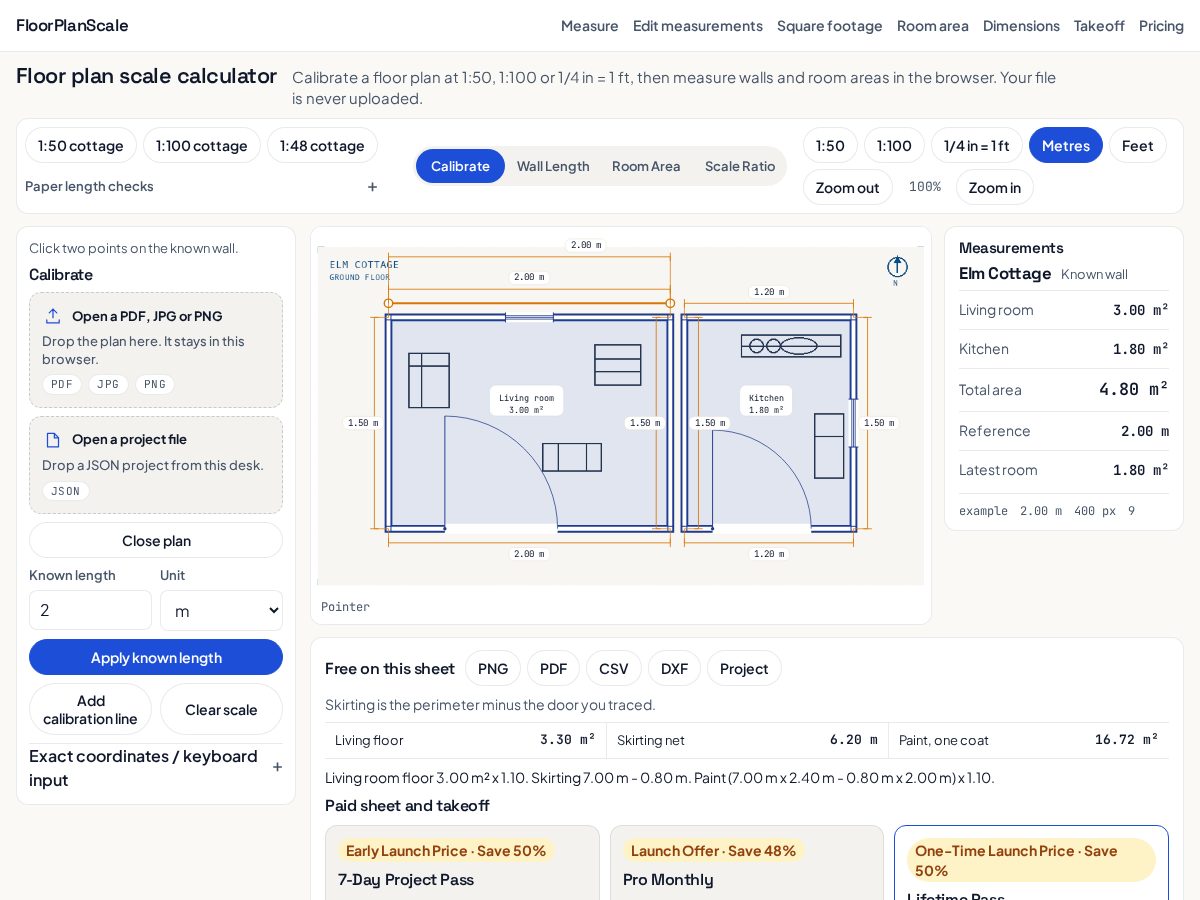The height and width of the screenshot is (900, 1200).
Task: Load the 1:100 cottage sample
Action: [x=202, y=145]
